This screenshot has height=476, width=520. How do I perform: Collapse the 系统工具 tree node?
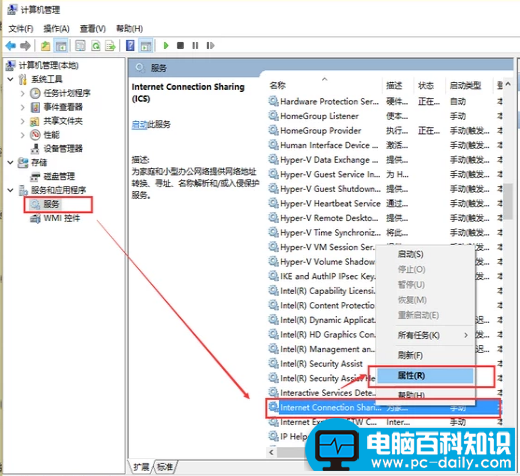[x=11, y=79]
